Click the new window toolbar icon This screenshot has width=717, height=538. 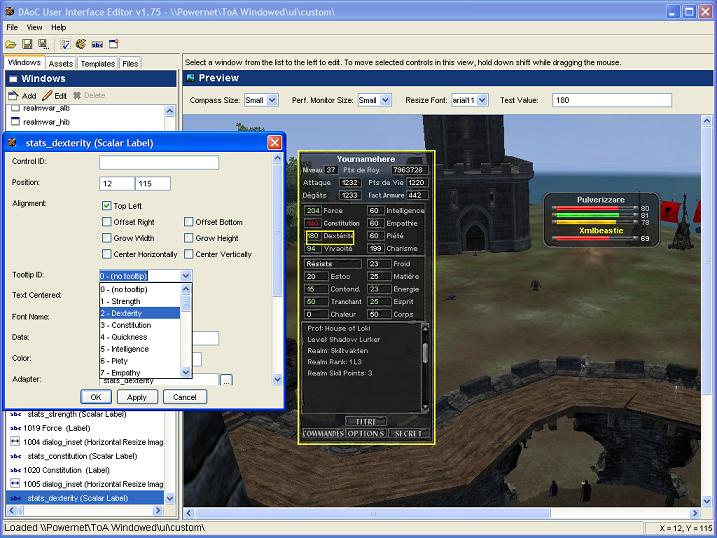point(113,44)
